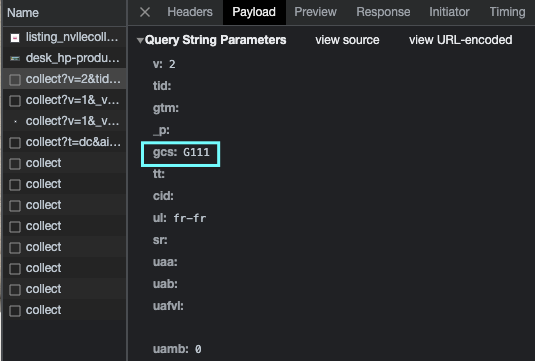The width and height of the screenshot is (535, 361).
Task: Click the 'tt:' parameter
Action: (x=159, y=174)
